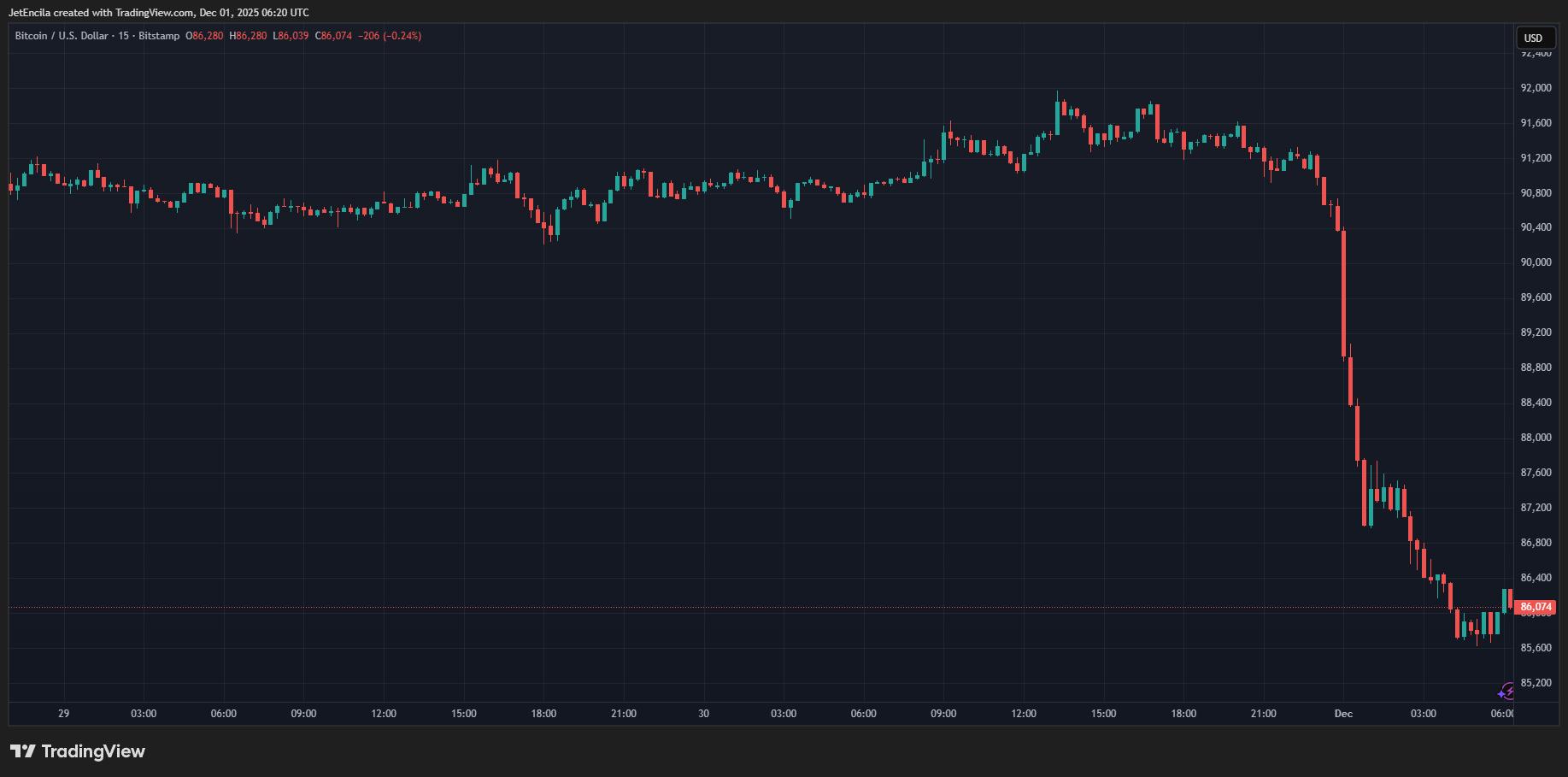
Task: Click the close value C86,074 in legend
Action: 333,36
